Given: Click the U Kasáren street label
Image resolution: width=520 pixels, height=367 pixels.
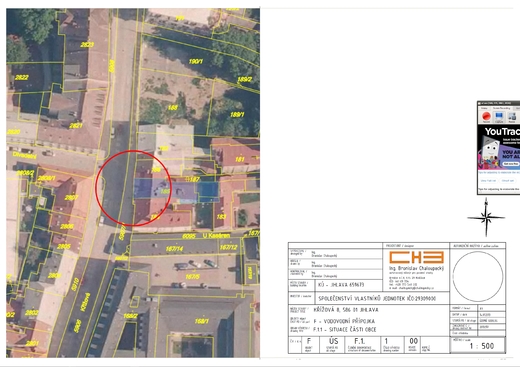Looking at the screenshot, I should point(216,236).
